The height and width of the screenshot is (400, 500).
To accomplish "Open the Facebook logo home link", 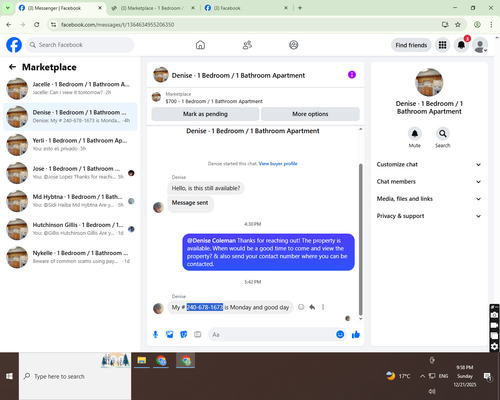I will click(14, 45).
